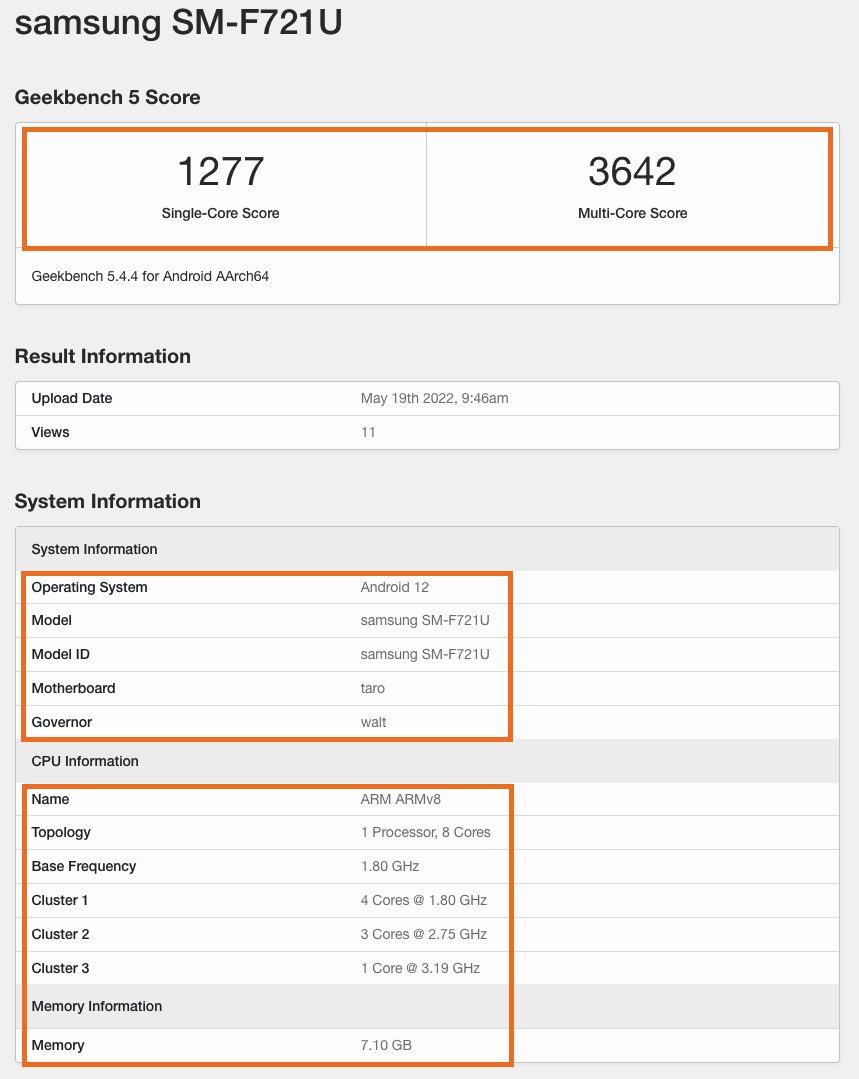Image resolution: width=859 pixels, height=1079 pixels.
Task: Click the Geekbench 5 Score heading
Action: 107,97
